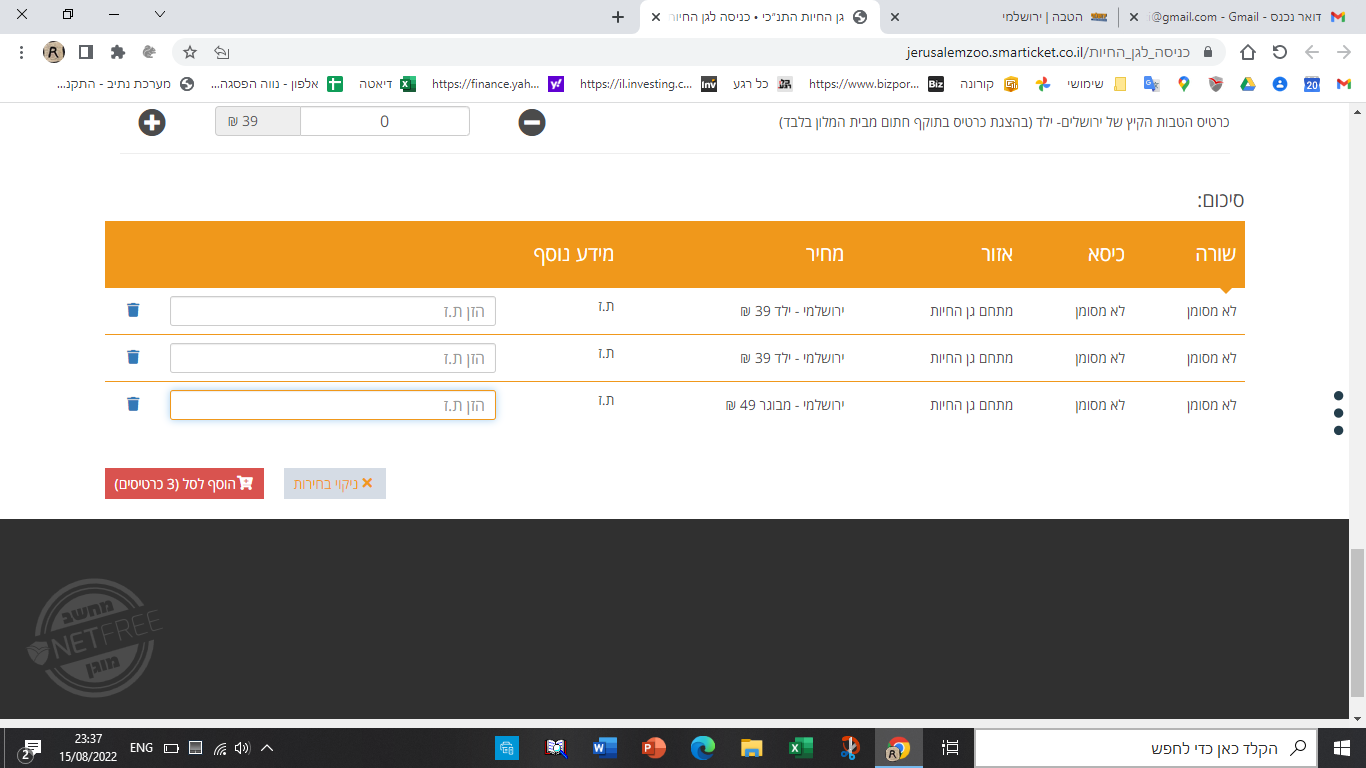Click the browser forward arrow
The height and width of the screenshot is (768, 1366).
coord(1312,52)
